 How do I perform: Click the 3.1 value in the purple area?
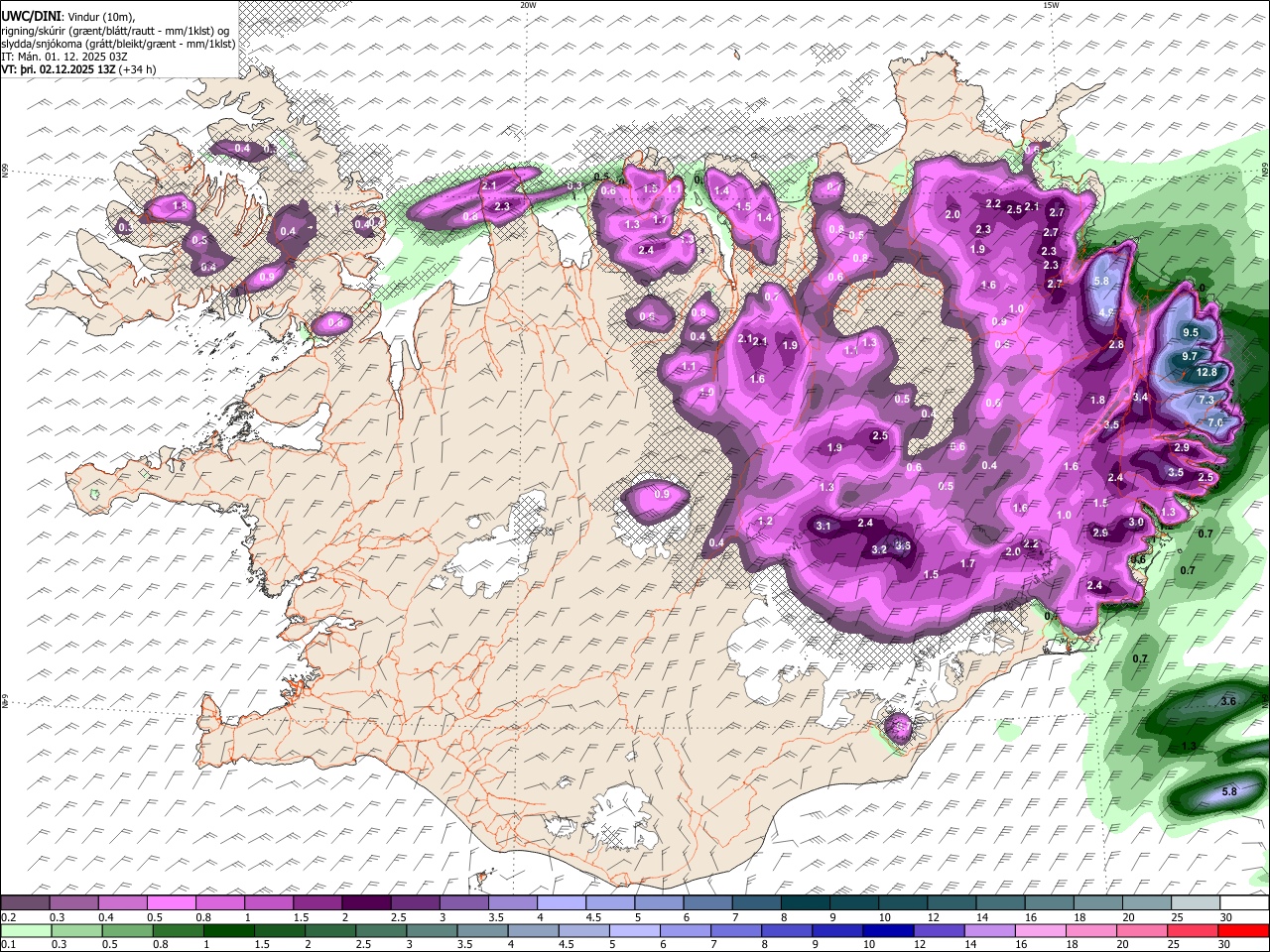tap(823, 527)
